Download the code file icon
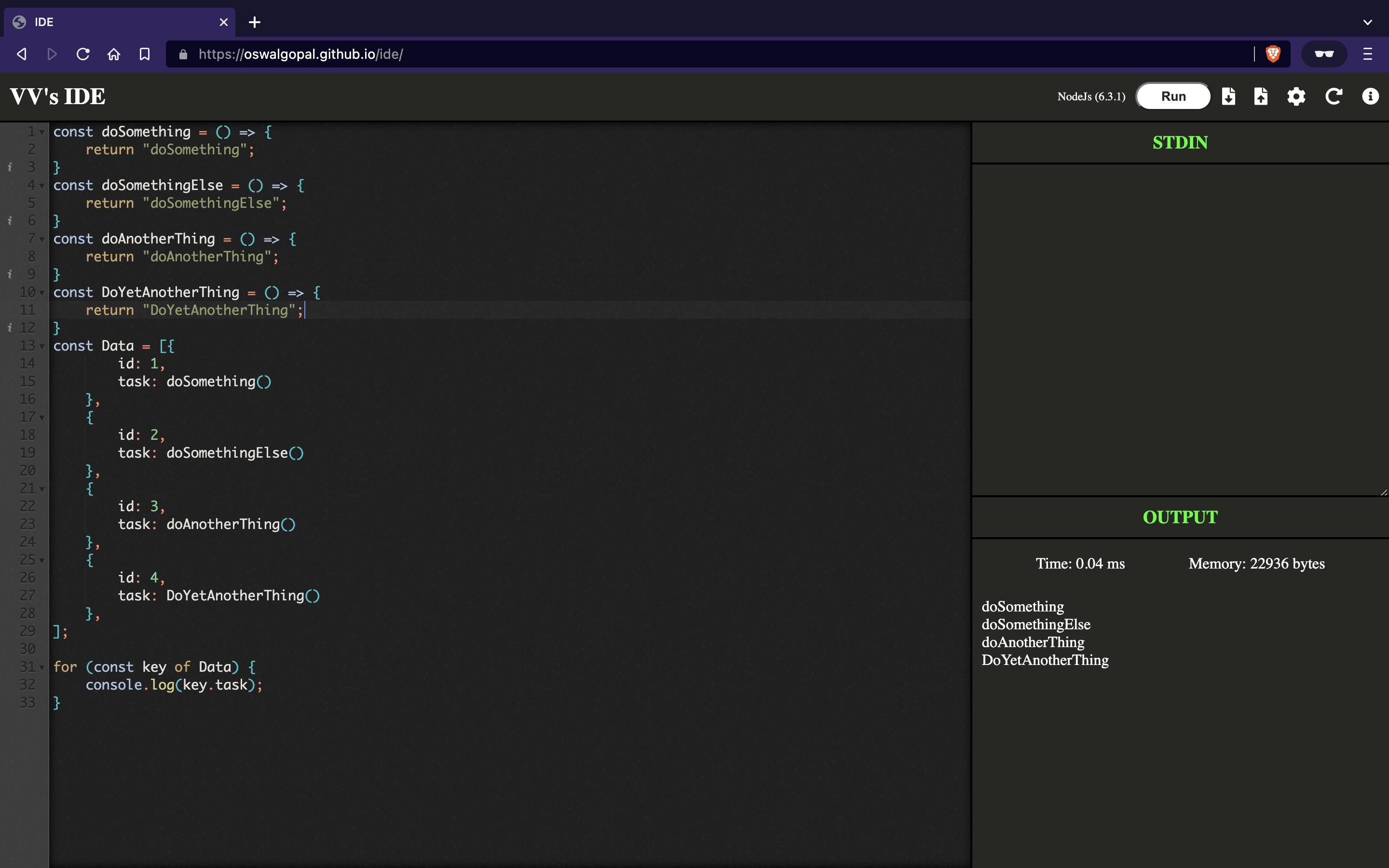The image size is (1389, 868). 1228,96
